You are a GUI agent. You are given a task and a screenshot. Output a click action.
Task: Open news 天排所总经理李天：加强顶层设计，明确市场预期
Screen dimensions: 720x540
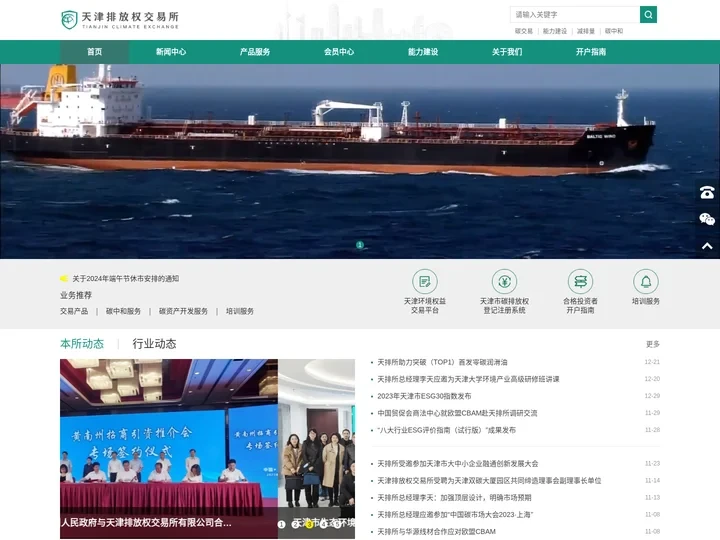click(454, 498)
